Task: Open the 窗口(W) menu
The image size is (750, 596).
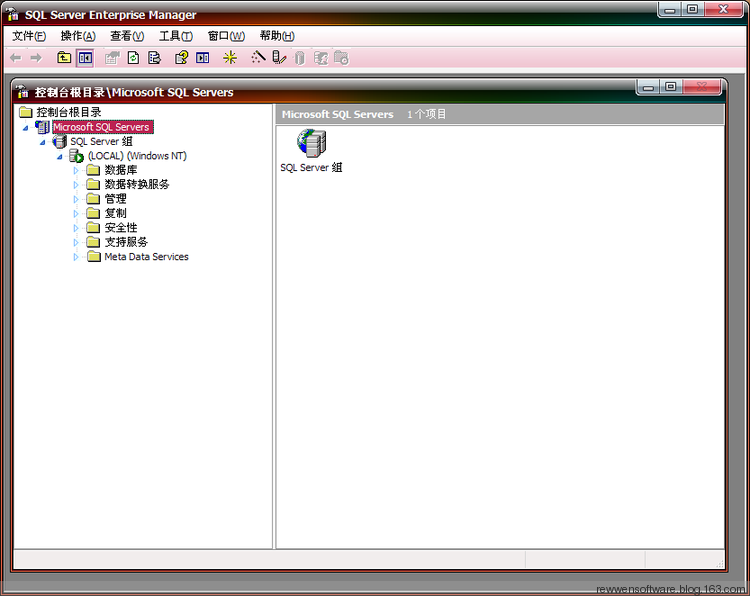Action: click(226, 36)
